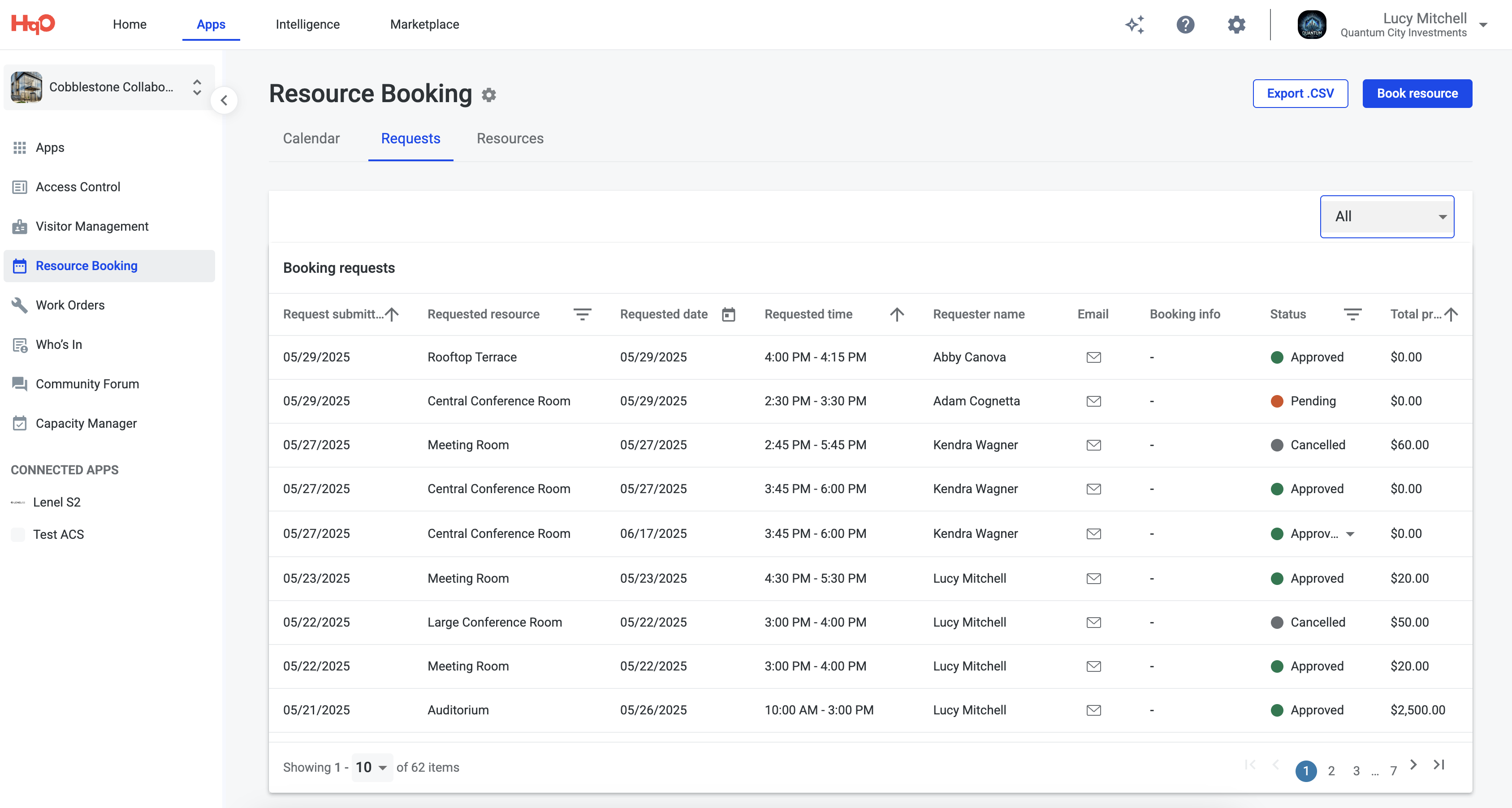Open the All status filter dropdown
1512x808 pixels.
pyautogui.click(x=1387, y=216)
